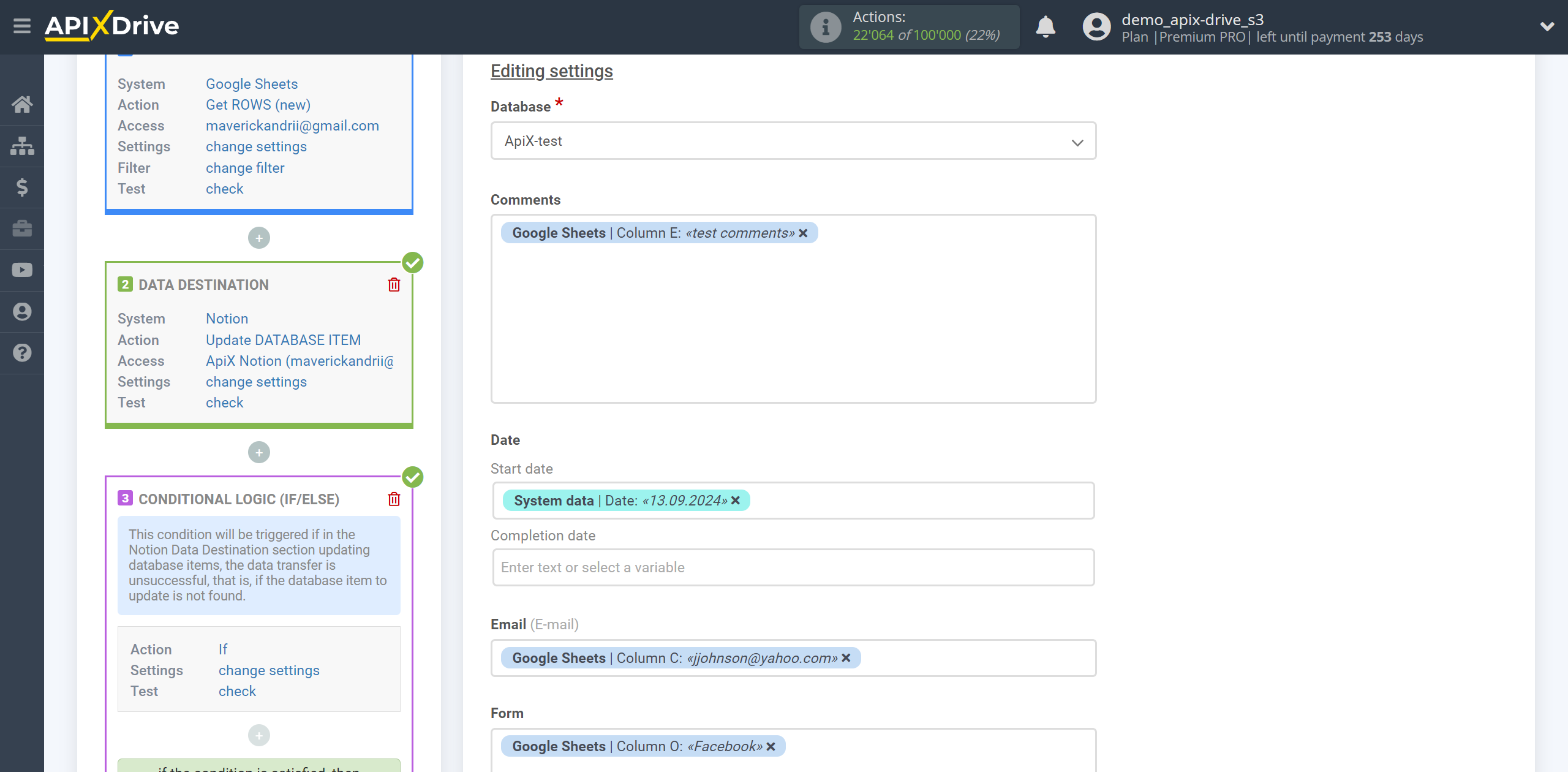This screenshot has width=1568, height=772.
Task: Open the help question mark icon
Action: pos(22,353)
